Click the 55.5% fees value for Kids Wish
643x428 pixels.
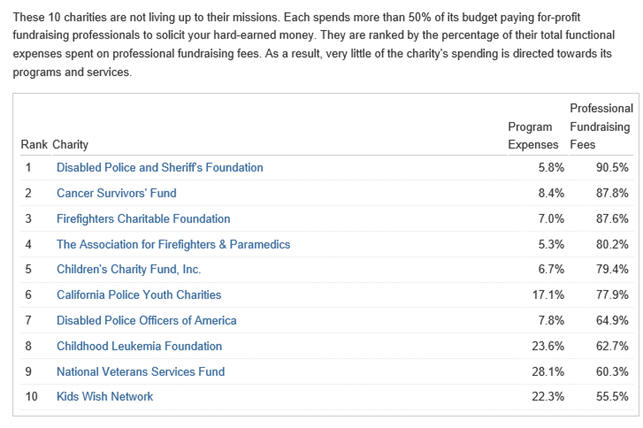(x=612, y=397)
